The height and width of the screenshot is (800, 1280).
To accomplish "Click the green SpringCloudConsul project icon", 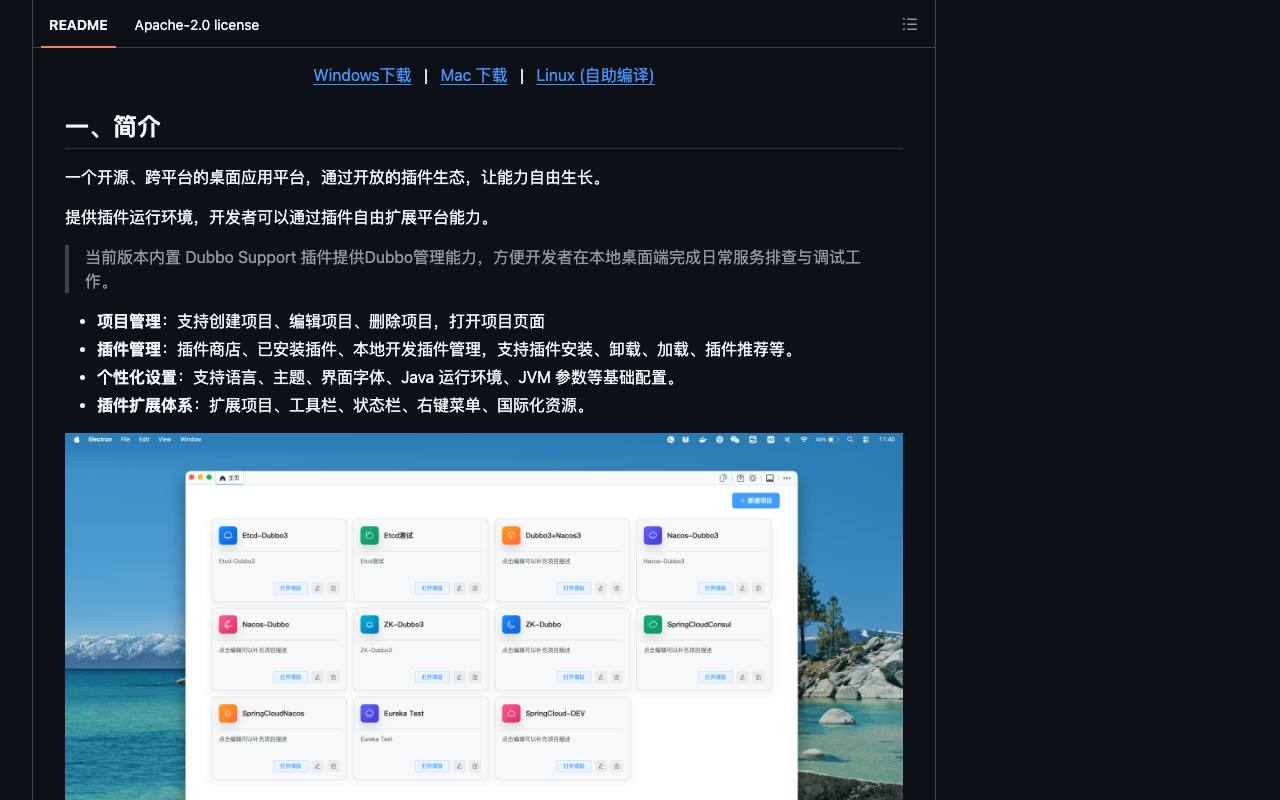I will click(653, 624).
